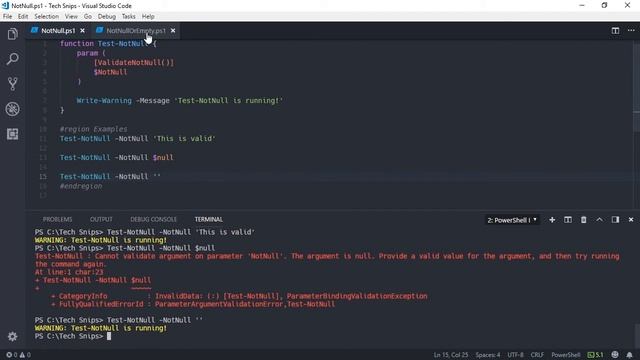Open the terminal selector dropdown PowerShell
The width and height of the screenshot is (640, 360).
coord(512,220)
